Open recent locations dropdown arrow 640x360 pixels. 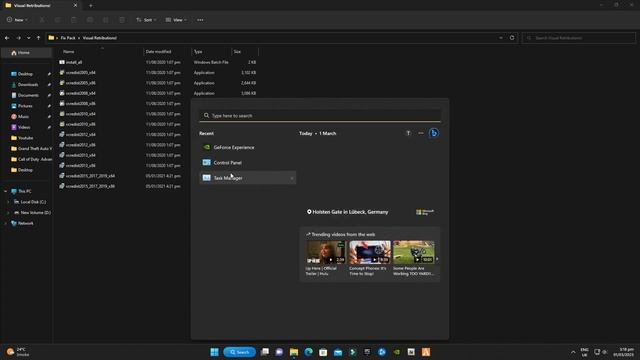[29, 38]
